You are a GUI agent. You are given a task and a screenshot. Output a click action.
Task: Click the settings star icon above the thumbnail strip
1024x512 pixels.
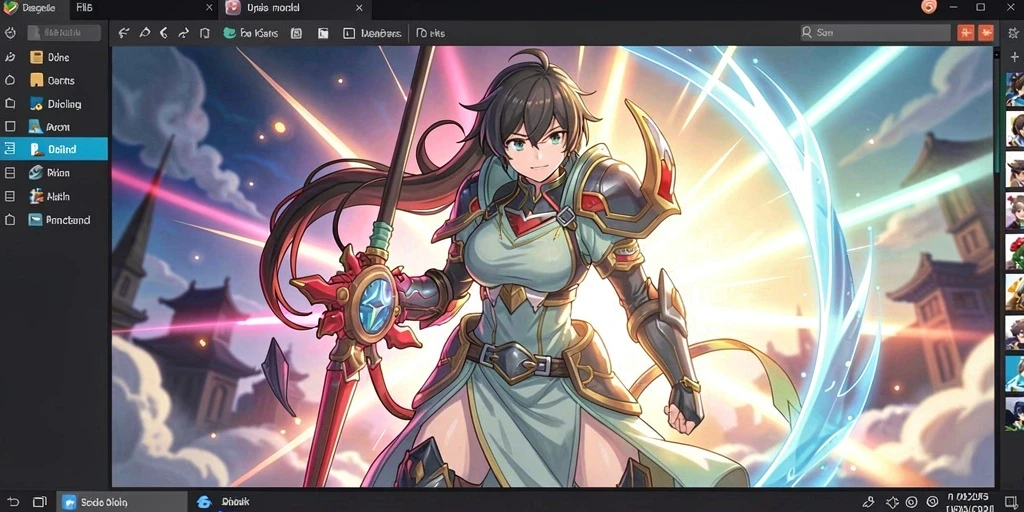point(1014,32)
